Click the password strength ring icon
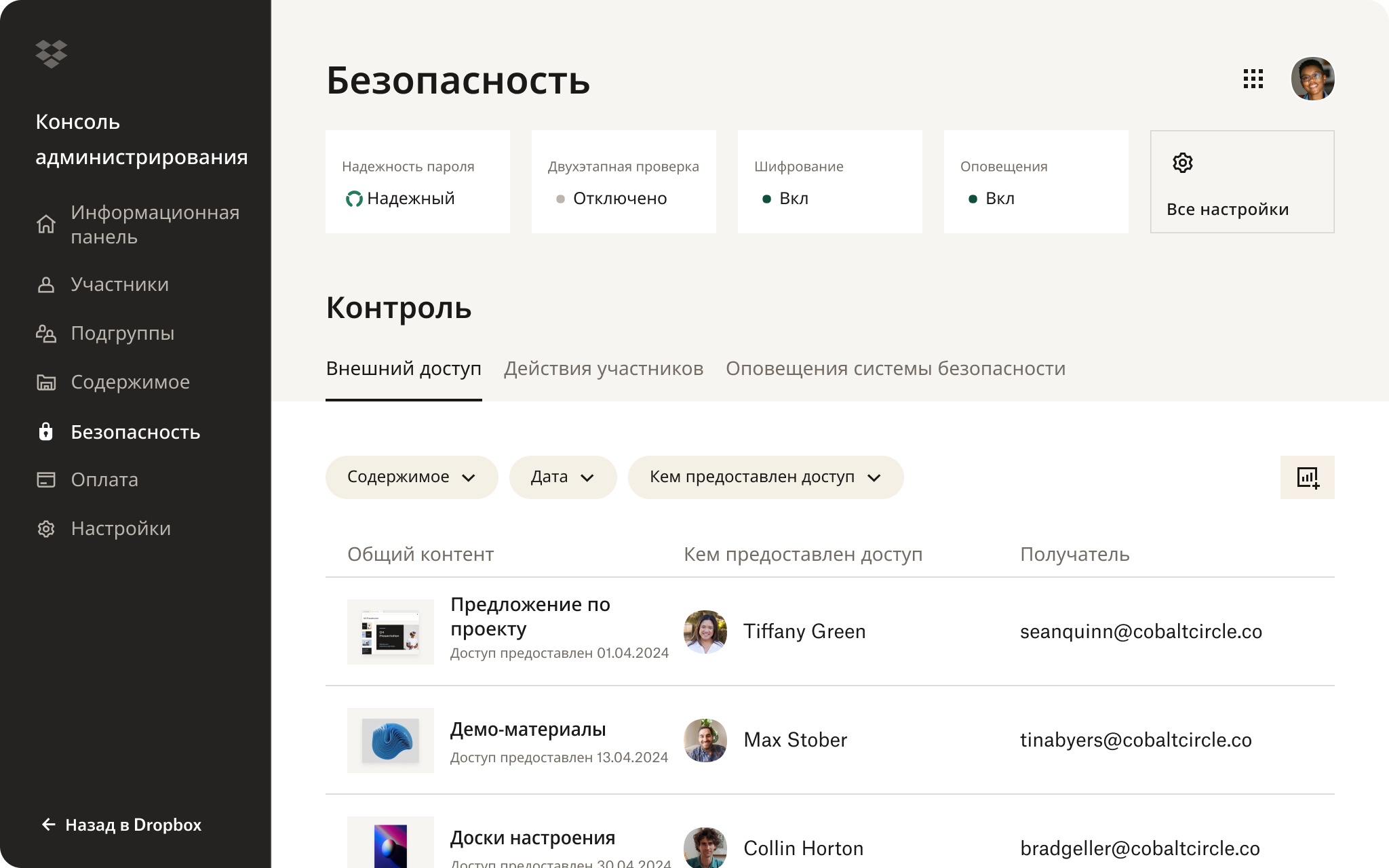Viewport: 1389px width, 868px height. pos(354,199)
